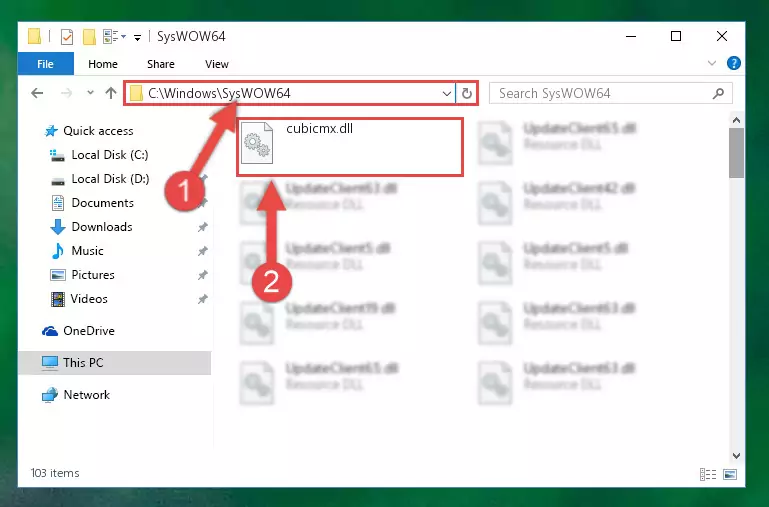The height and width of the screenshot is (507, 769).
Task: Open Local Disk (C:) in sidebar
Action: click(x=110, y=155)
